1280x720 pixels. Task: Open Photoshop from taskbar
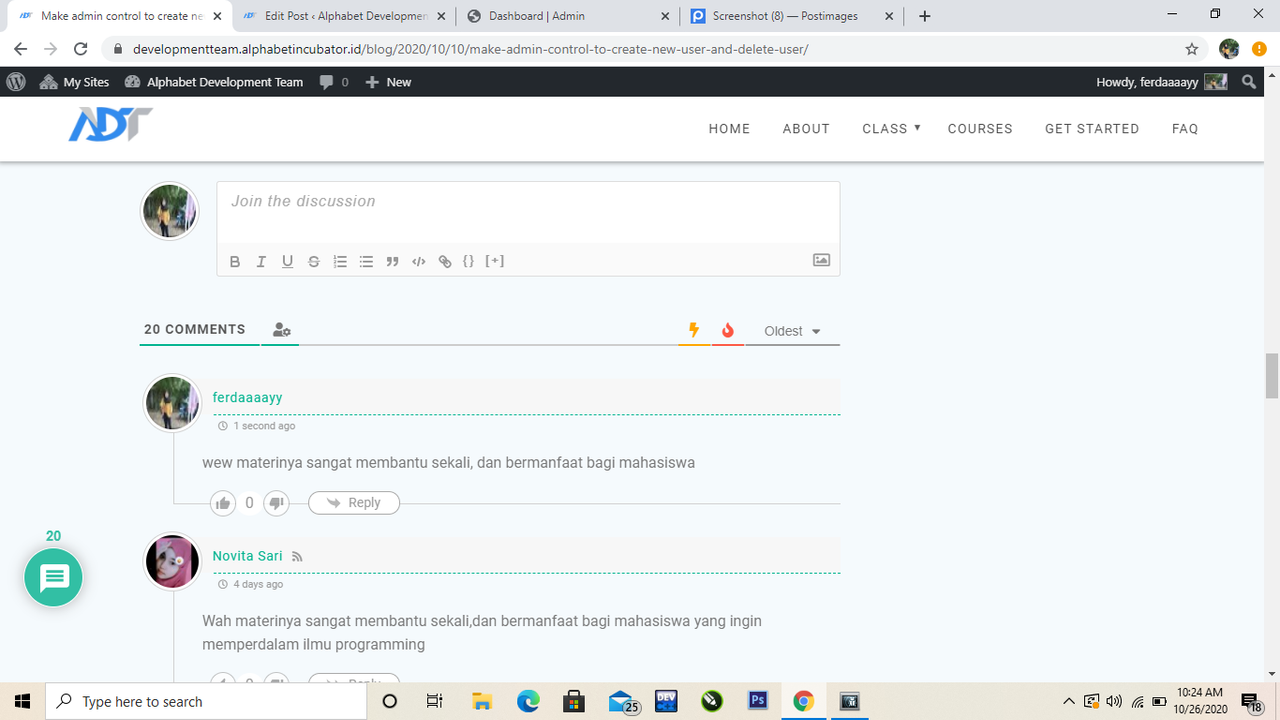tap(758, 701)
